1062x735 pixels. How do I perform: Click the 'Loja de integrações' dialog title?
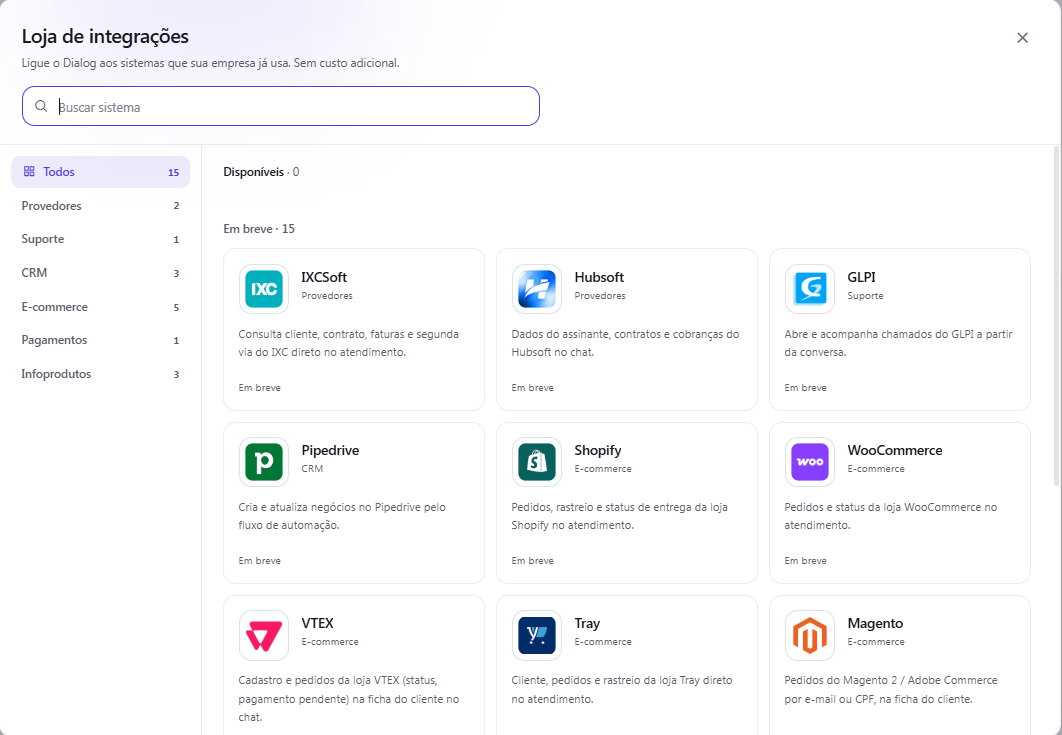pyautogui.click(x=105, y=36)
